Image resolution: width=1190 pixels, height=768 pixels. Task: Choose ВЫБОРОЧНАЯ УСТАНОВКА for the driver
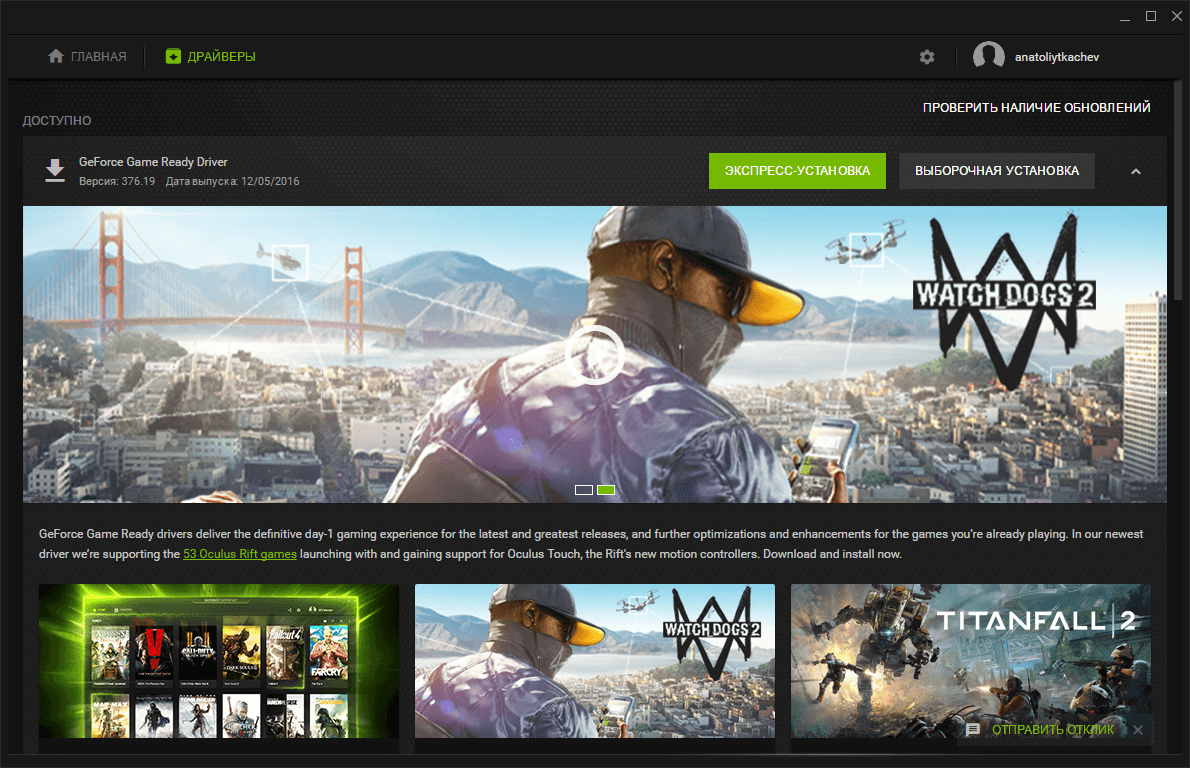coord(996,171)
